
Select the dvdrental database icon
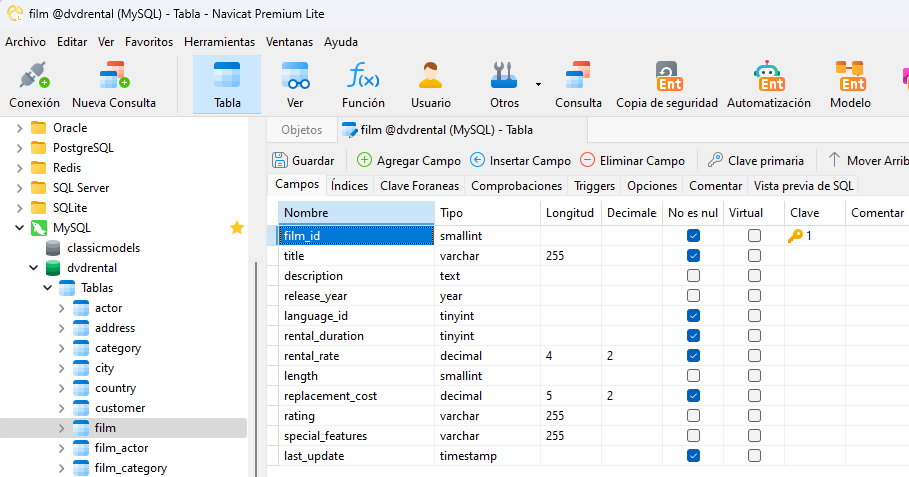tap(53, 268)
